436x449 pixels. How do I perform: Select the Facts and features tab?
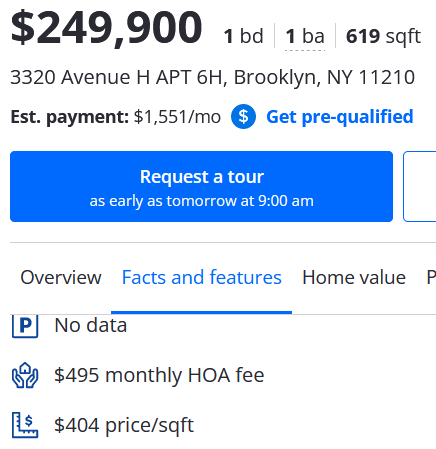pyautogui.click(x=202, y=277)
